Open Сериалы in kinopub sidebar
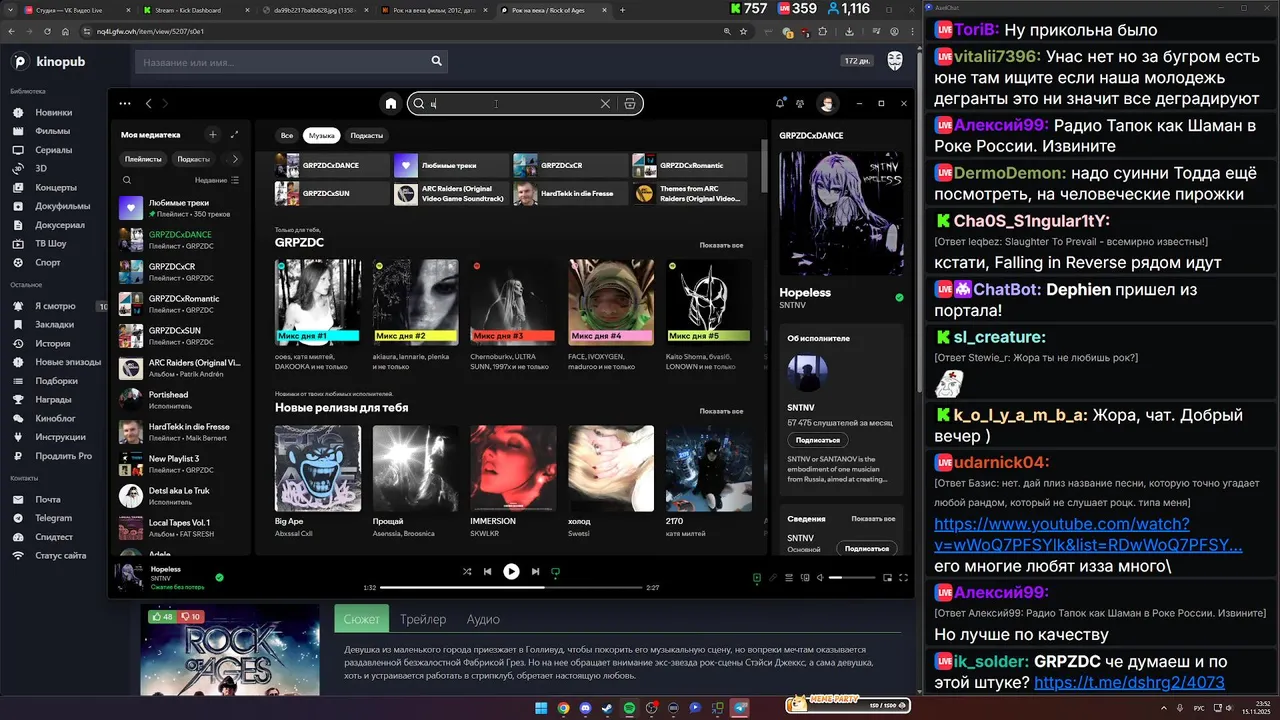Viewport: 1280px width, 720px height. pos(54,150)
